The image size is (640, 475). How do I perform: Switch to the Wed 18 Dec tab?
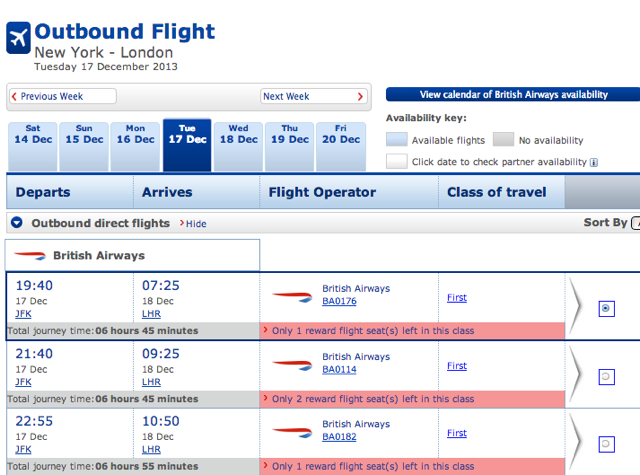point(239,146)
